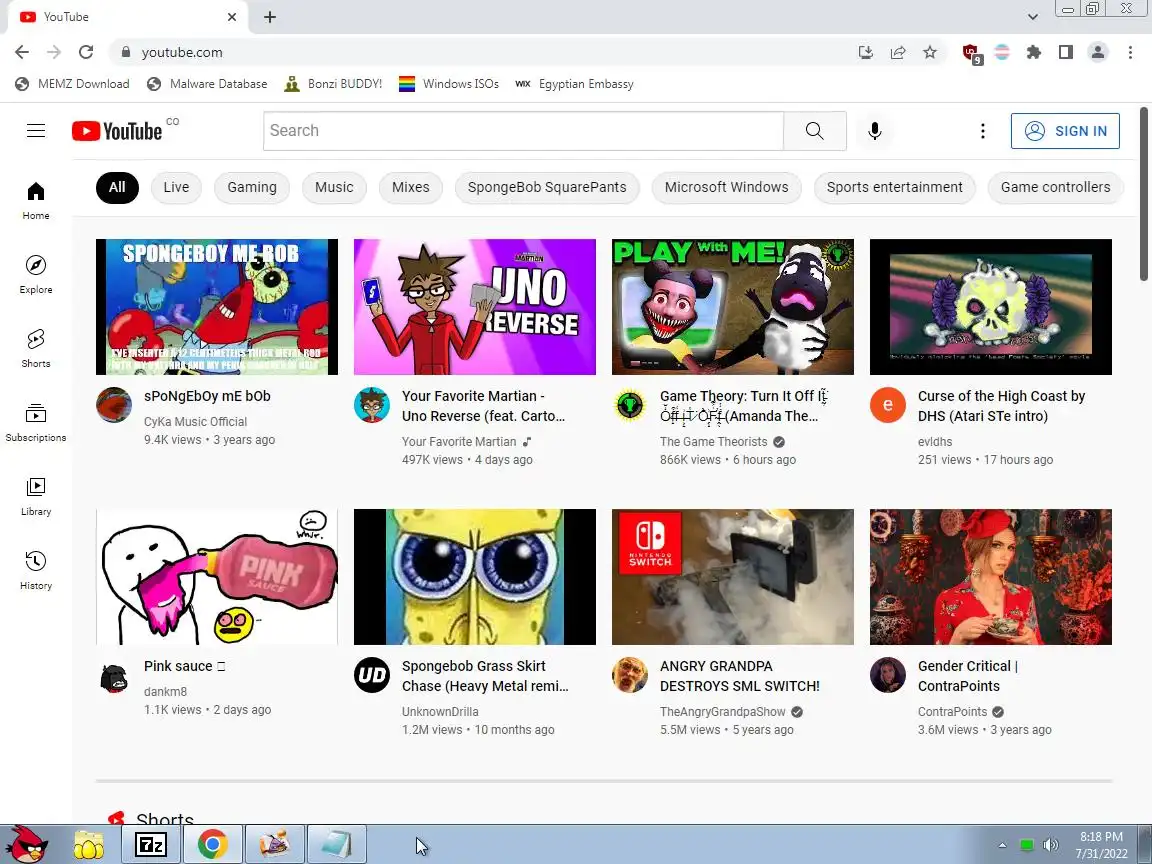1152x864 pixels.
Task: Open YouTube settings three-dot menu
Action: click(x=983, y=131)
